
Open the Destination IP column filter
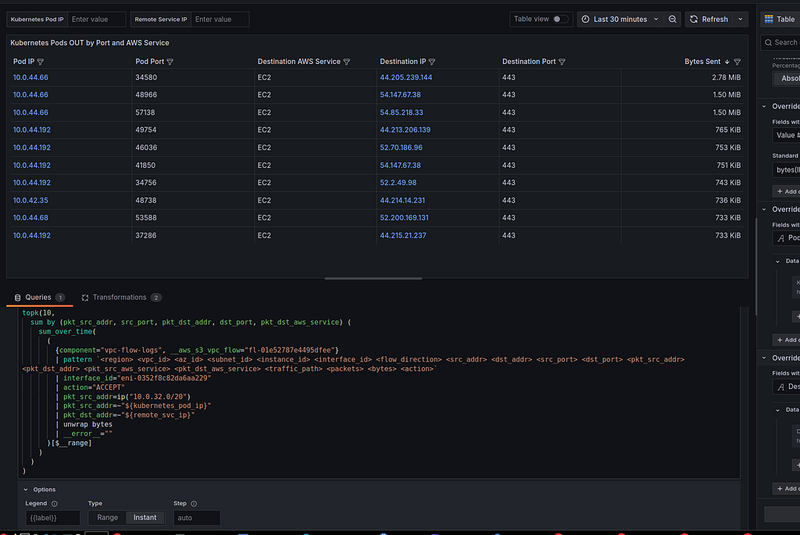pos(432,62)
